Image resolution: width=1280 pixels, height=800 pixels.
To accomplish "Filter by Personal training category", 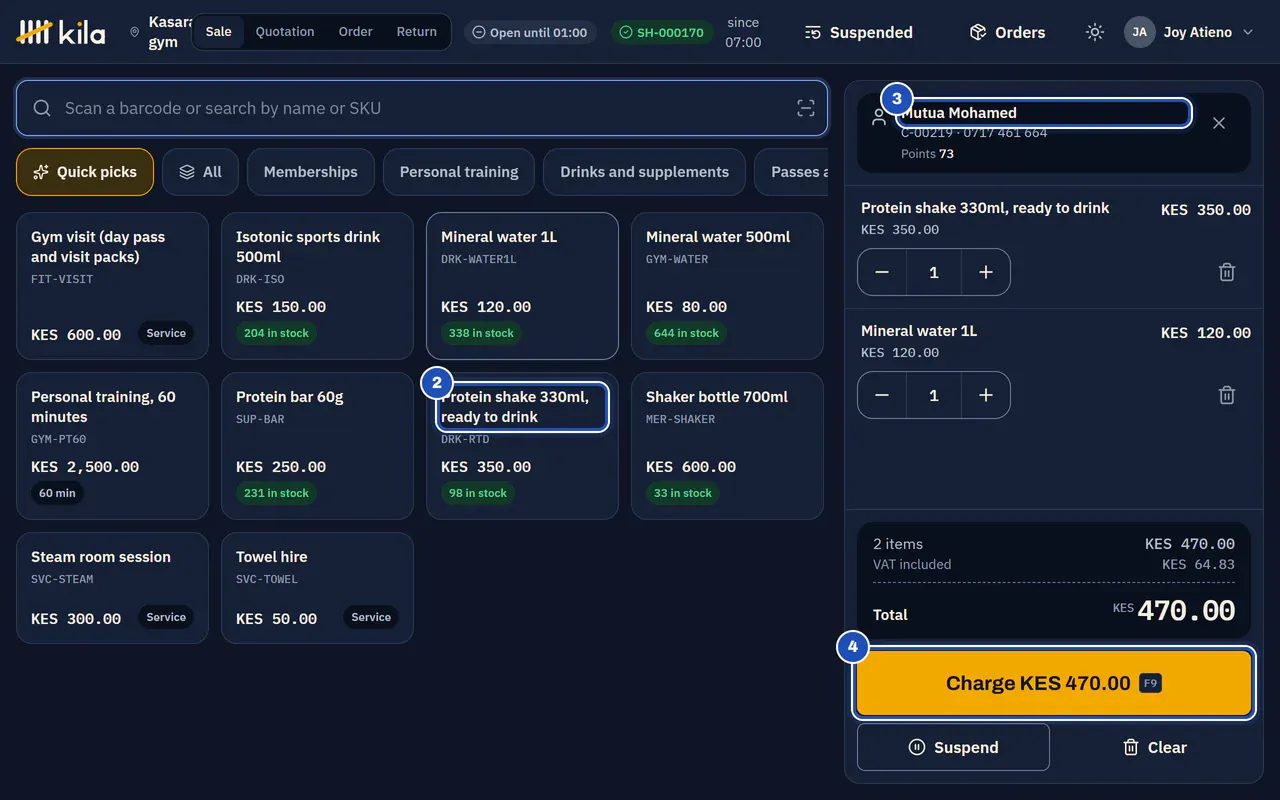I will (x=459, y=172).
